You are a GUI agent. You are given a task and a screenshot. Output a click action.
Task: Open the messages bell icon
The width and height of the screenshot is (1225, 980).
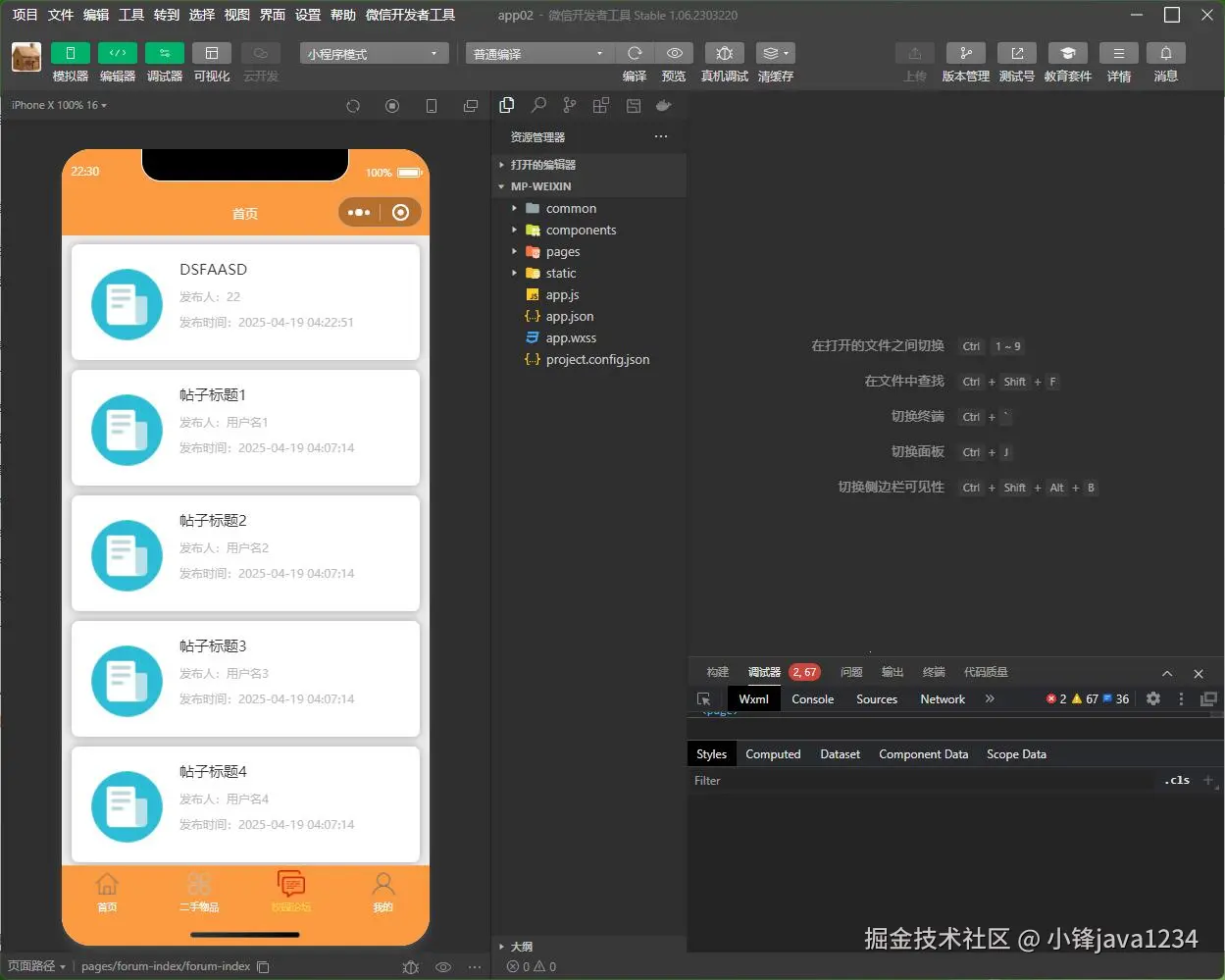1165,53
